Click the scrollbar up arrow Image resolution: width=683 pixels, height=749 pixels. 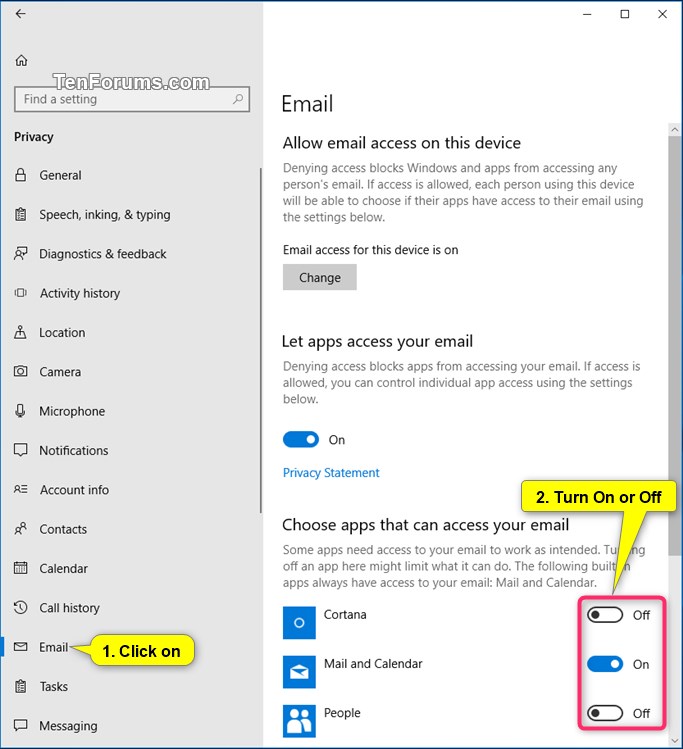click(x=674, y=129)
